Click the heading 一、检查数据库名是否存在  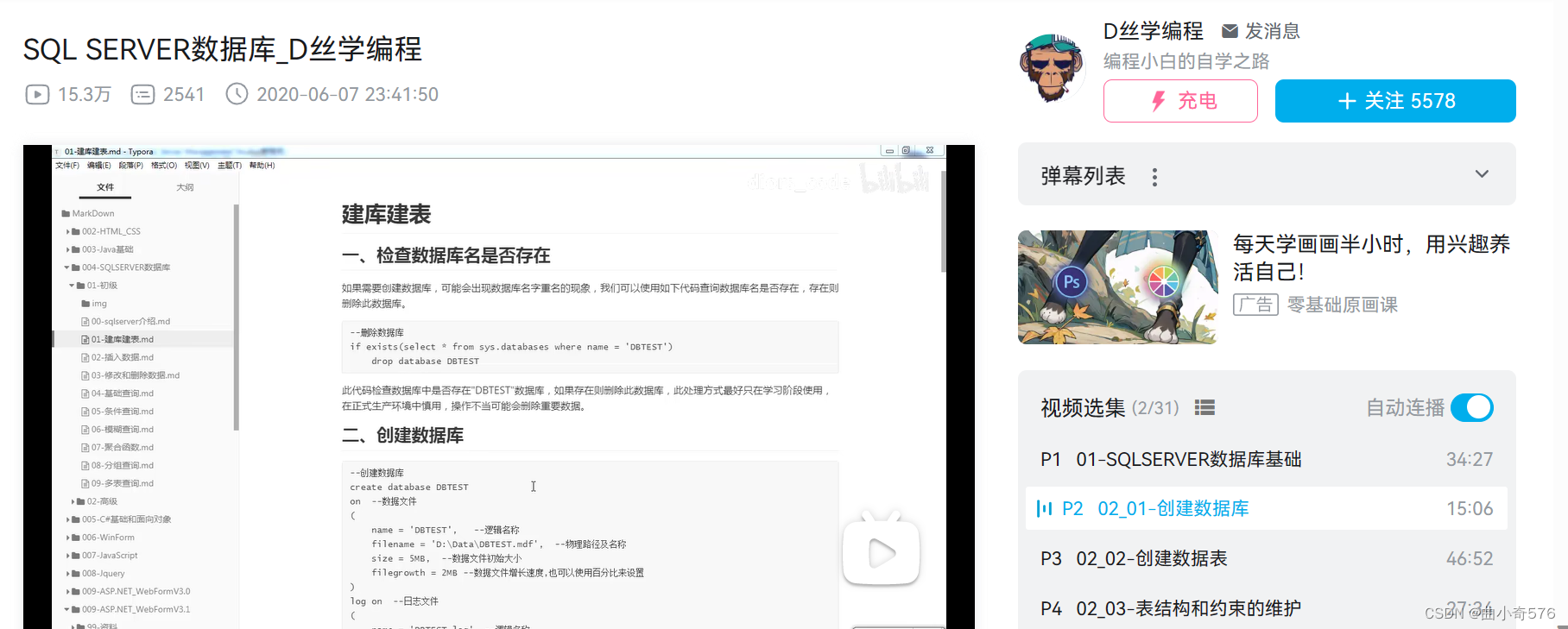click(446, 255)
